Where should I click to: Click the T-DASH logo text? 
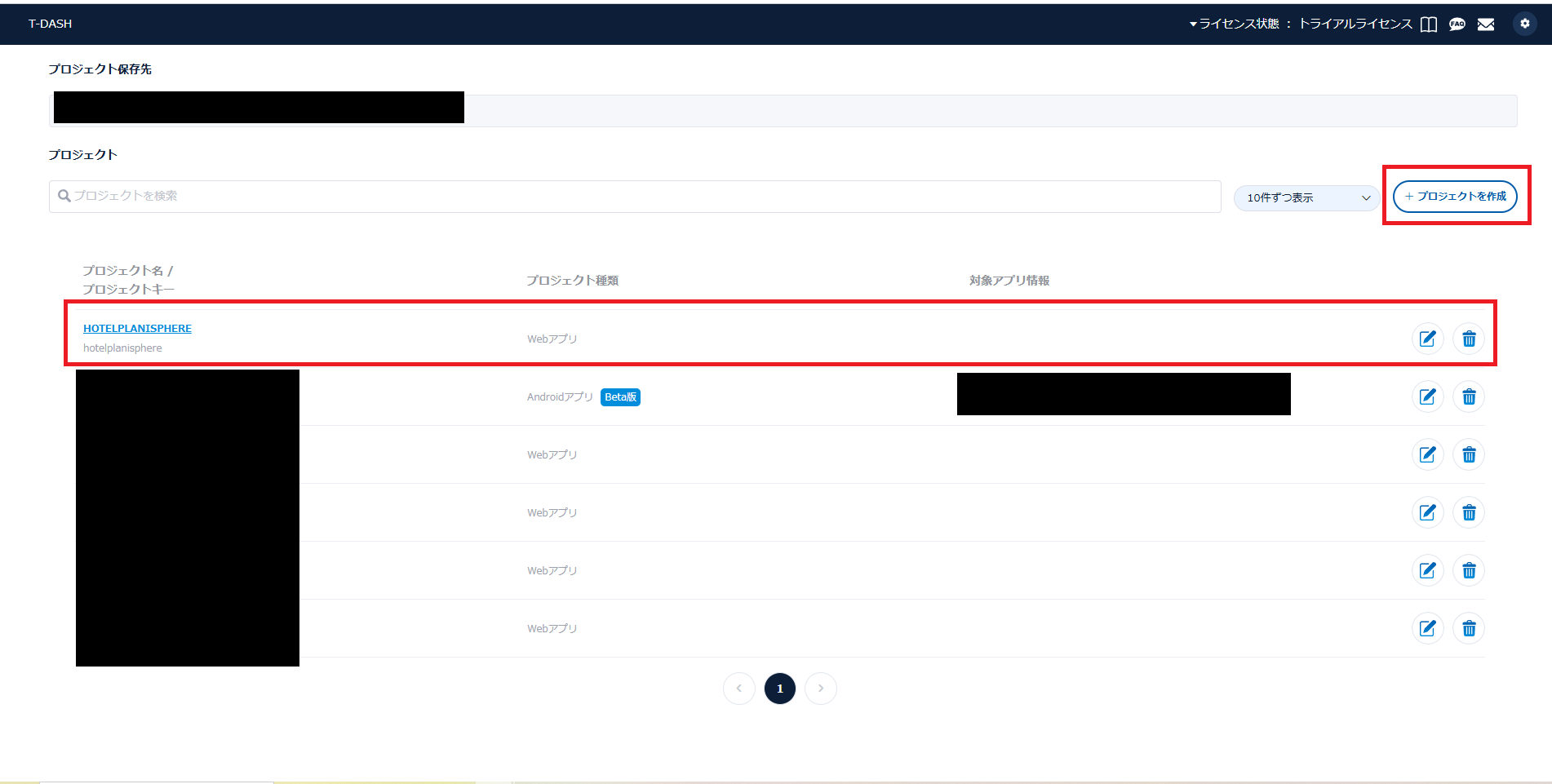click(50, 24)
